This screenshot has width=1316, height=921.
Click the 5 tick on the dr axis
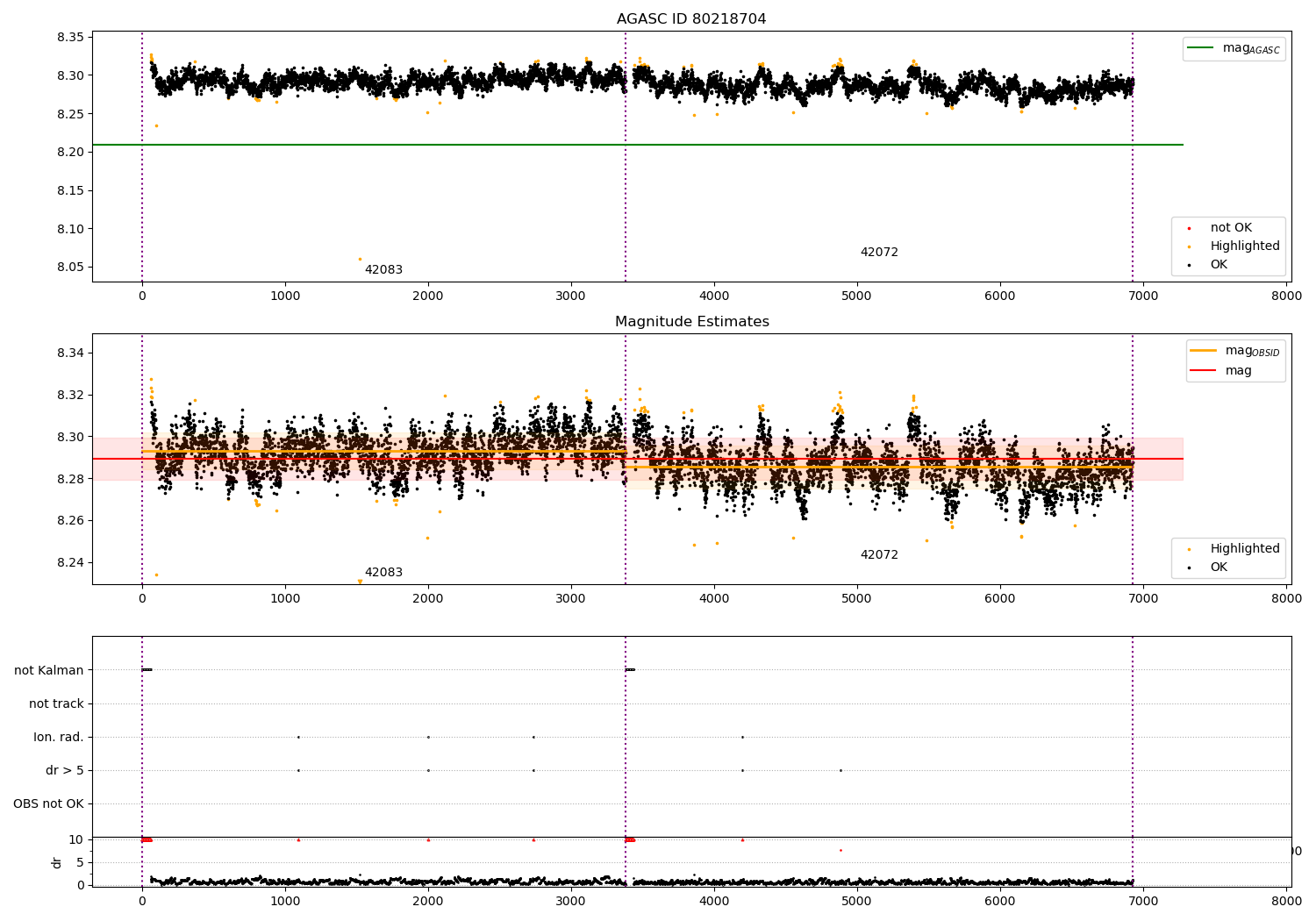(x=80, y=863)
